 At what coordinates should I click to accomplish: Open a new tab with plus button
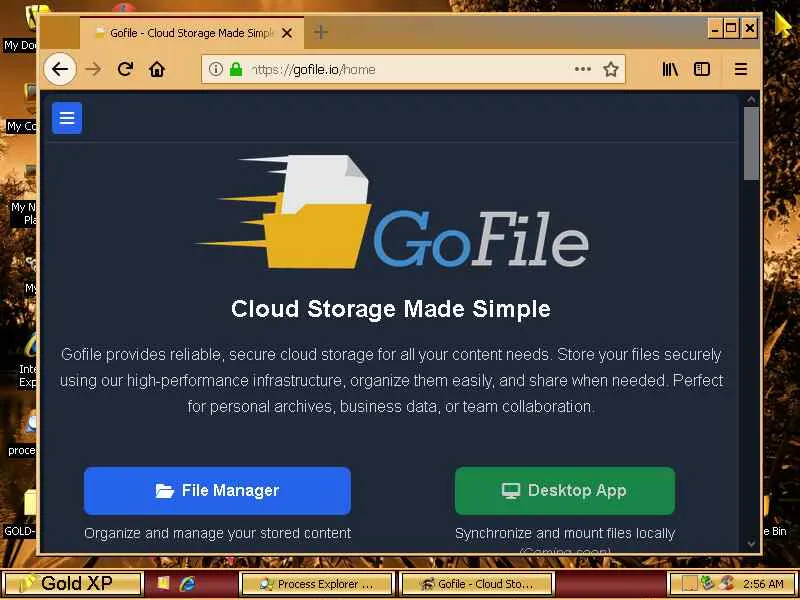pos(320,32)
